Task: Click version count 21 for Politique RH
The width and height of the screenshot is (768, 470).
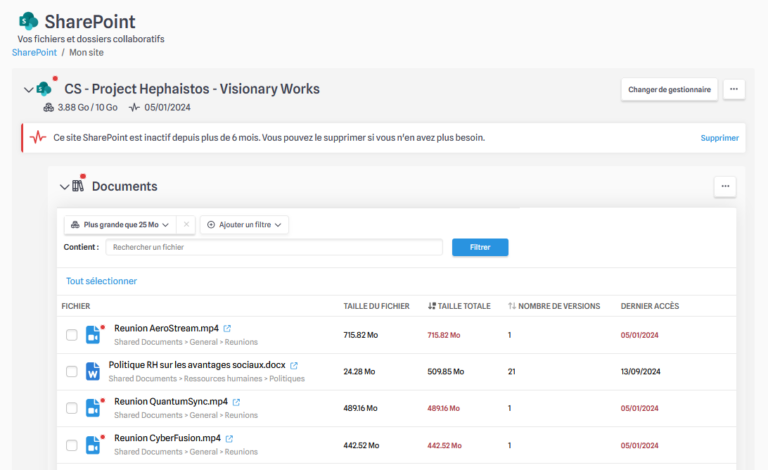Action: 511,372
